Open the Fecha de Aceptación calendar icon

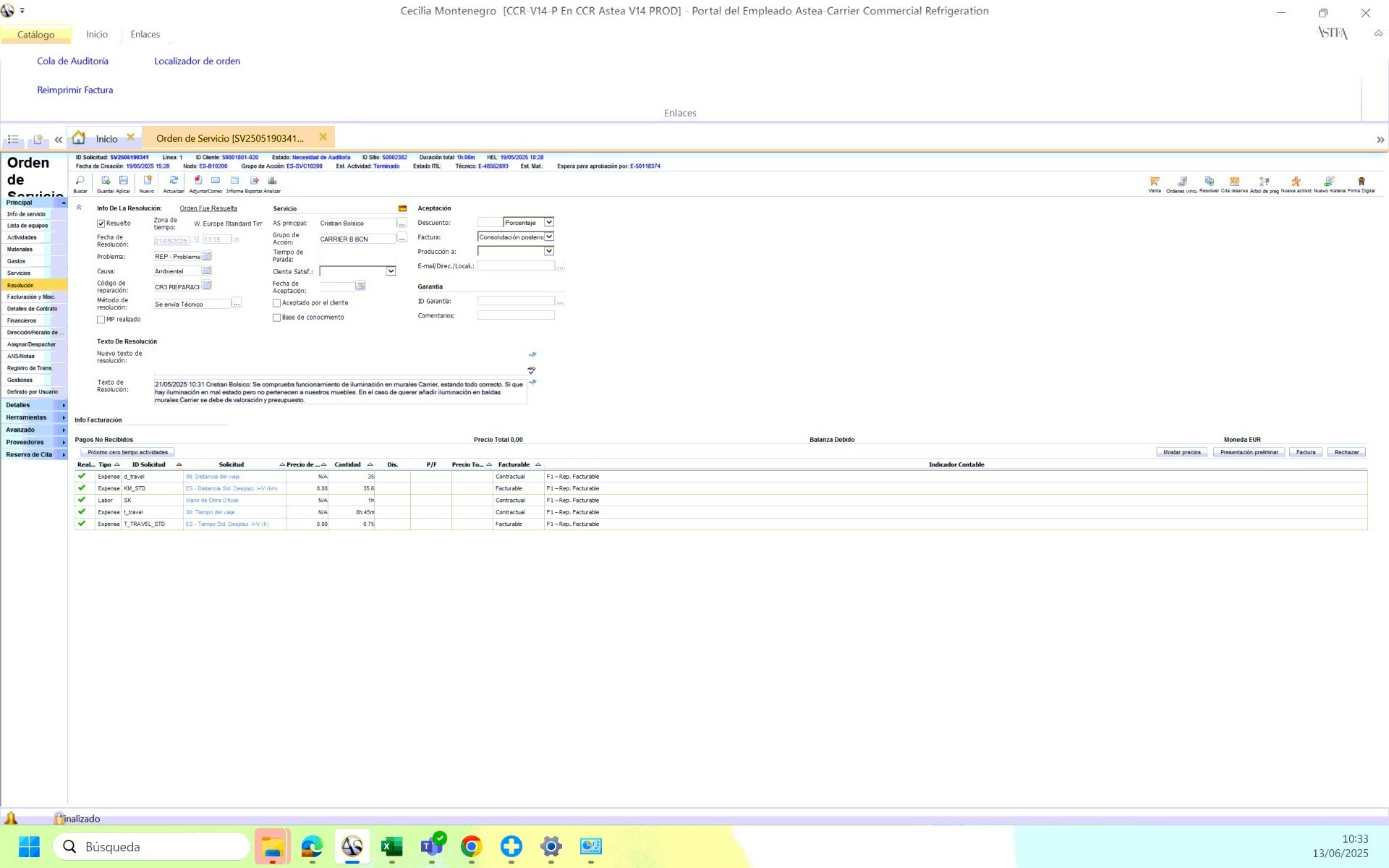pyautogui.click(x=360, y=286)
